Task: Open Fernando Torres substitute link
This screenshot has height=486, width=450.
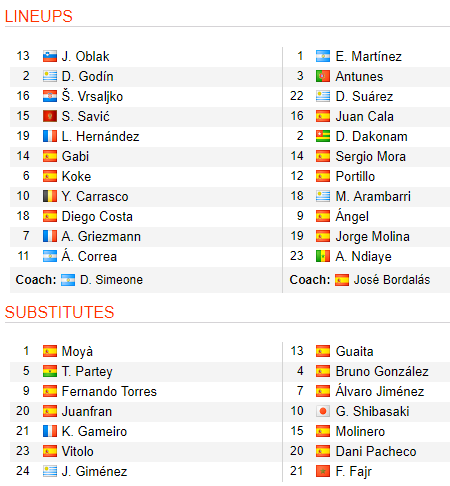Action: tap(109, 391)
